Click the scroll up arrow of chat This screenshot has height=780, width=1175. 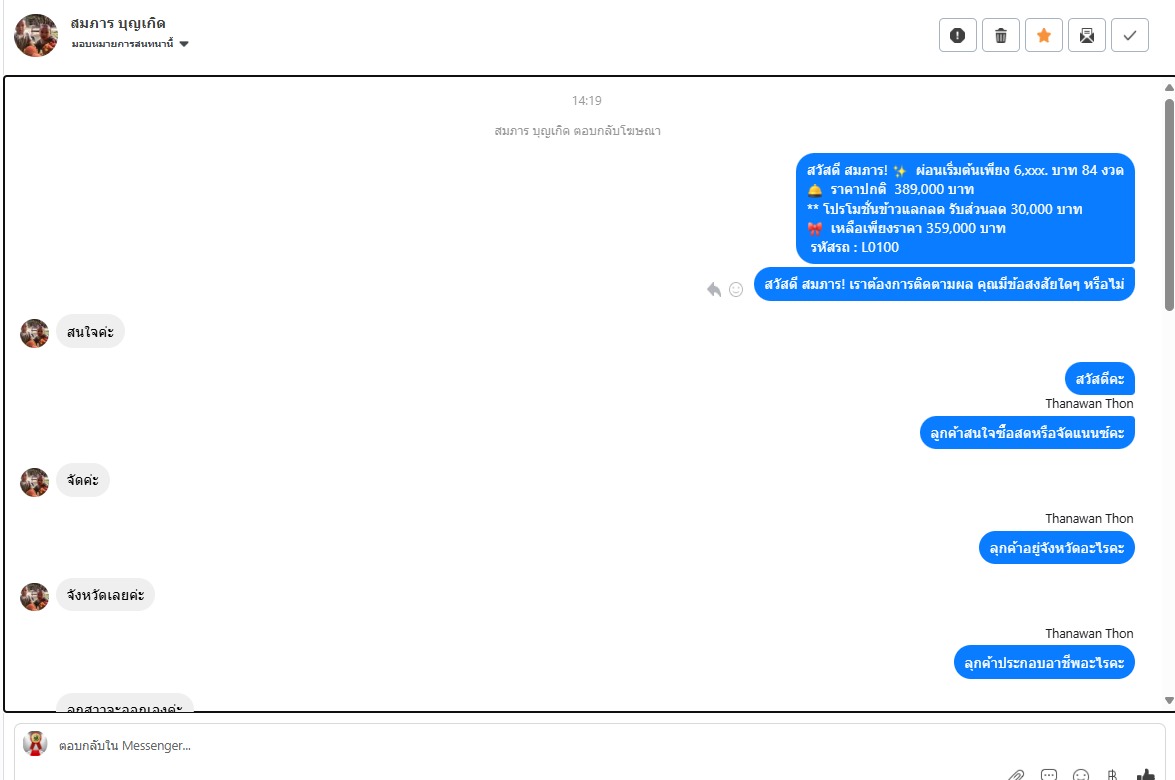click(1169, 88)
